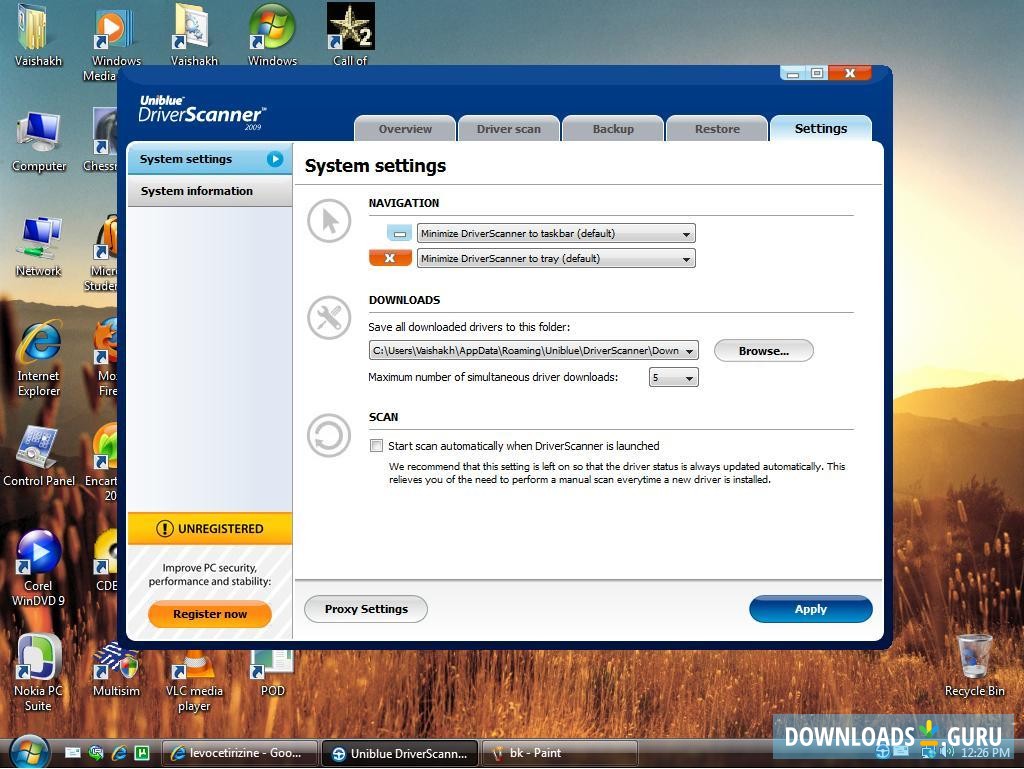
Task: Click Internet Explorer quick launch icon
Action: click(x=119, y=753)
